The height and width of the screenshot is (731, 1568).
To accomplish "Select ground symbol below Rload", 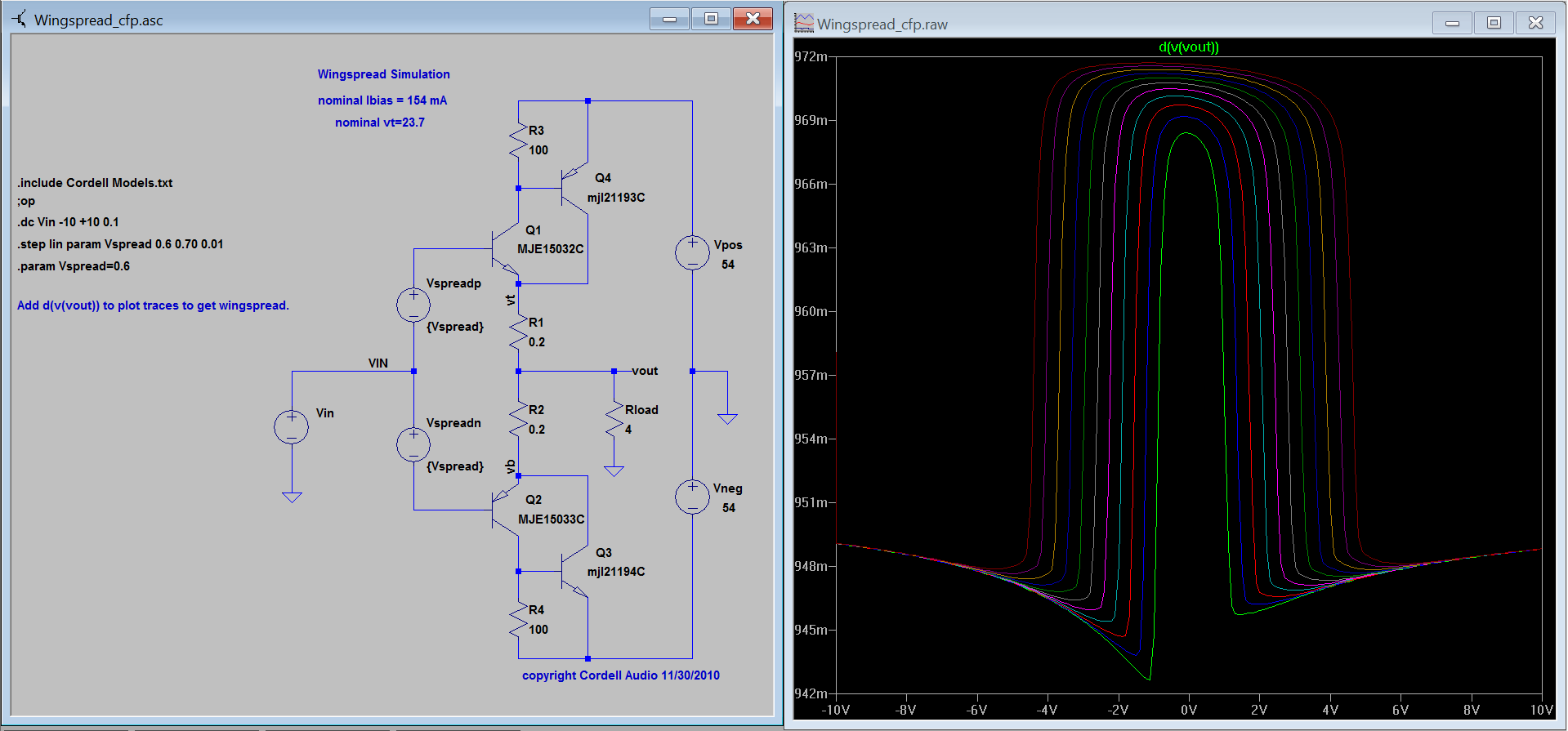I will 614,471.
